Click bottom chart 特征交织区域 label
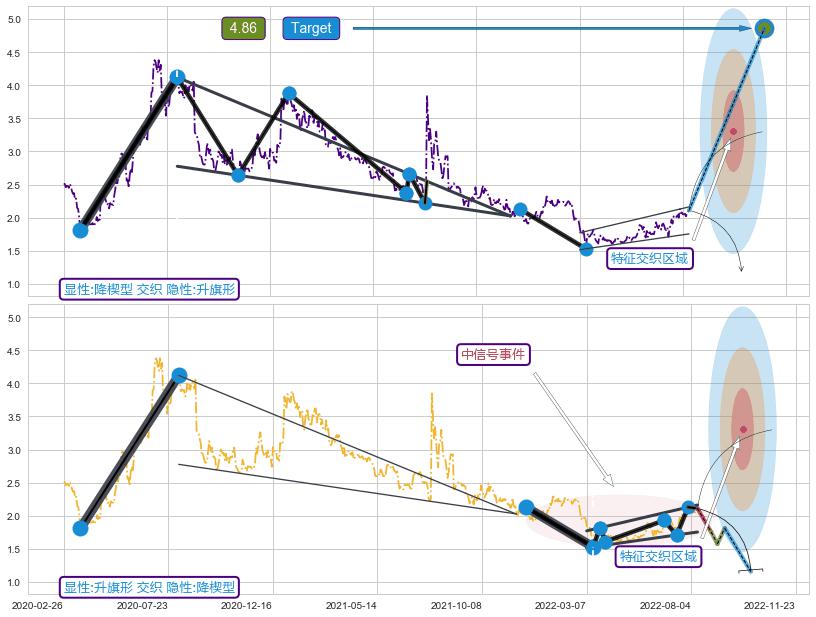This screenshot has width=816, height=617. [657, 556]
